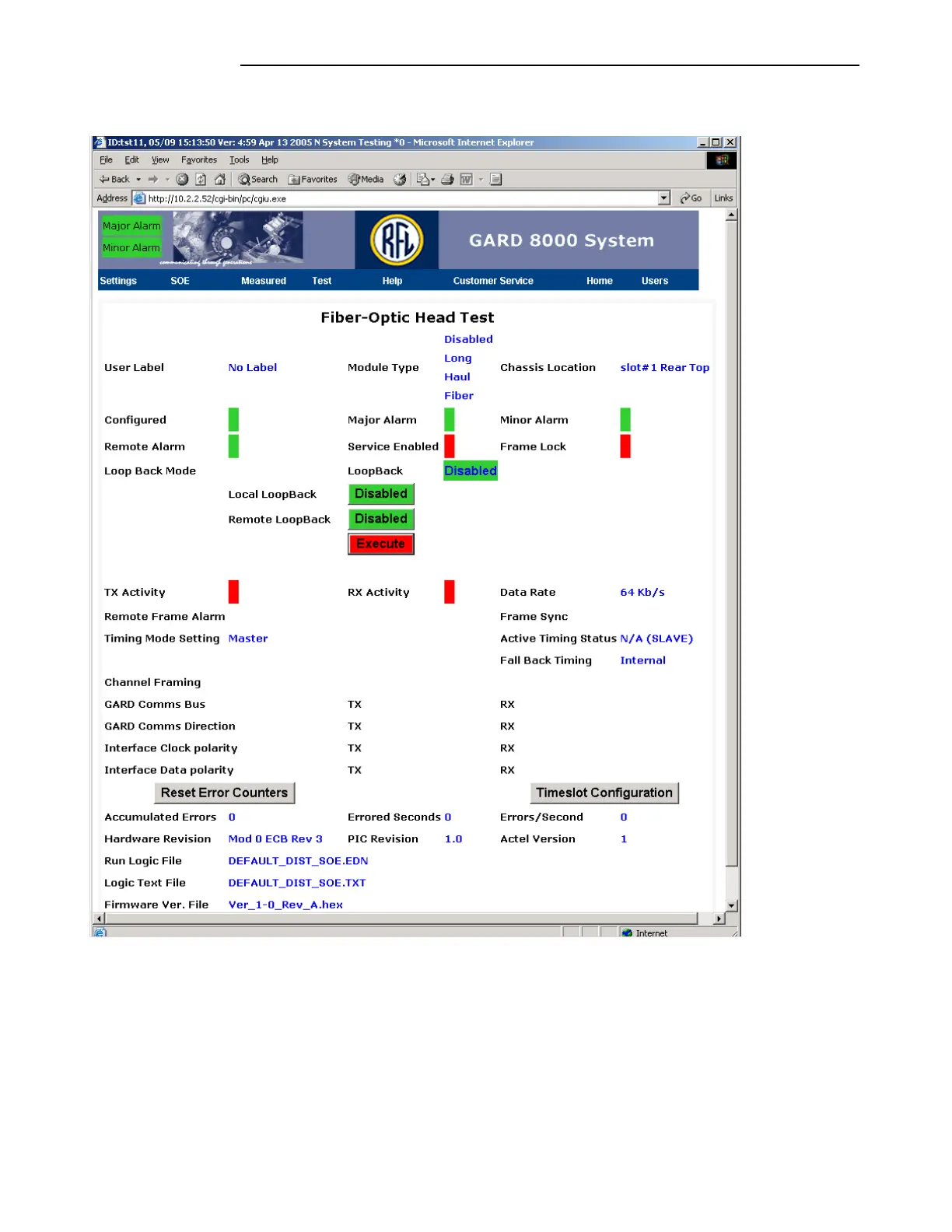Click the green Configured status indicator
The image size is (952, 1232).
(x=233, y=419)
